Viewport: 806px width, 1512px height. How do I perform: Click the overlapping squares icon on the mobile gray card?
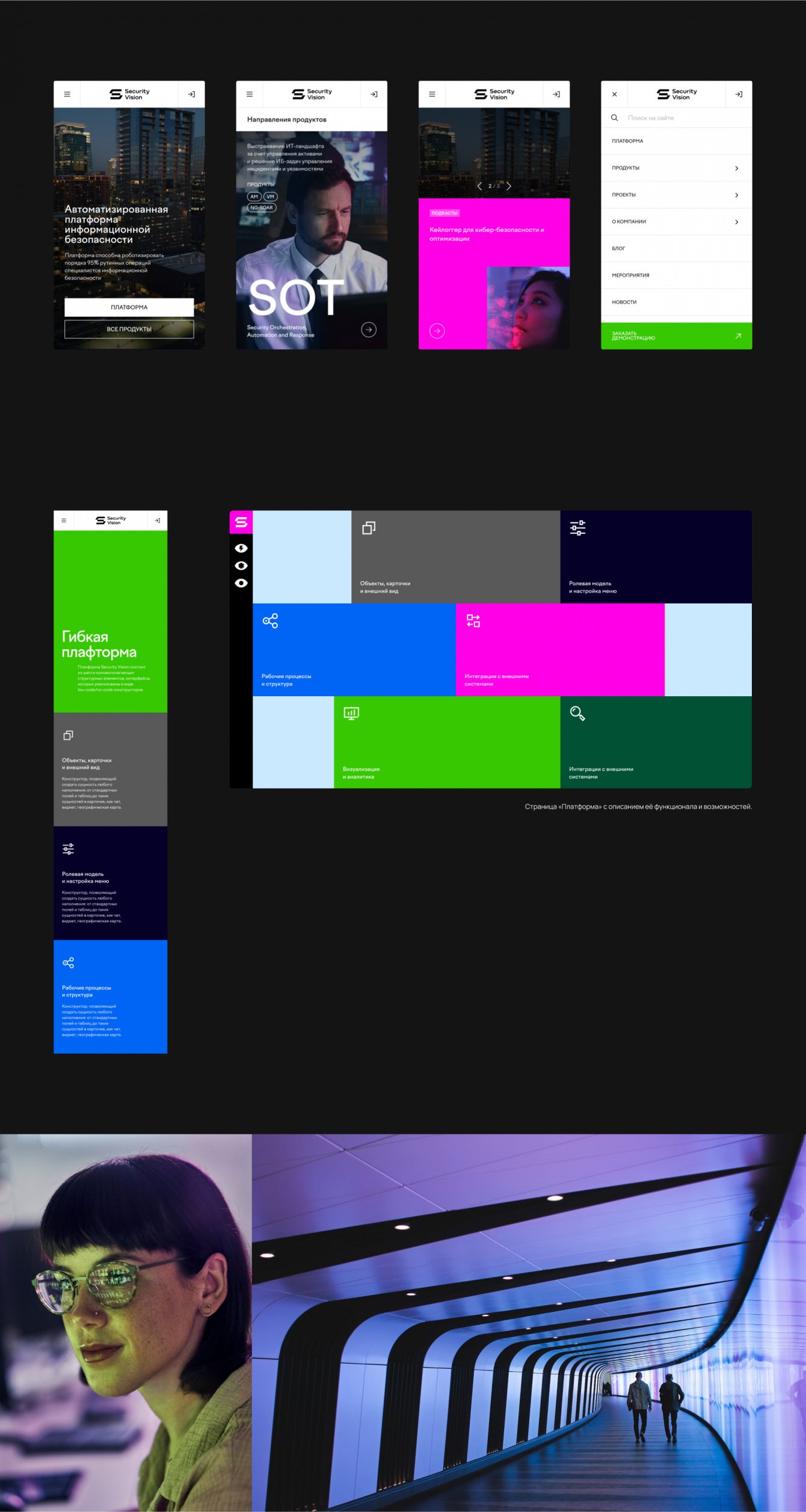[x=68, y=735]
